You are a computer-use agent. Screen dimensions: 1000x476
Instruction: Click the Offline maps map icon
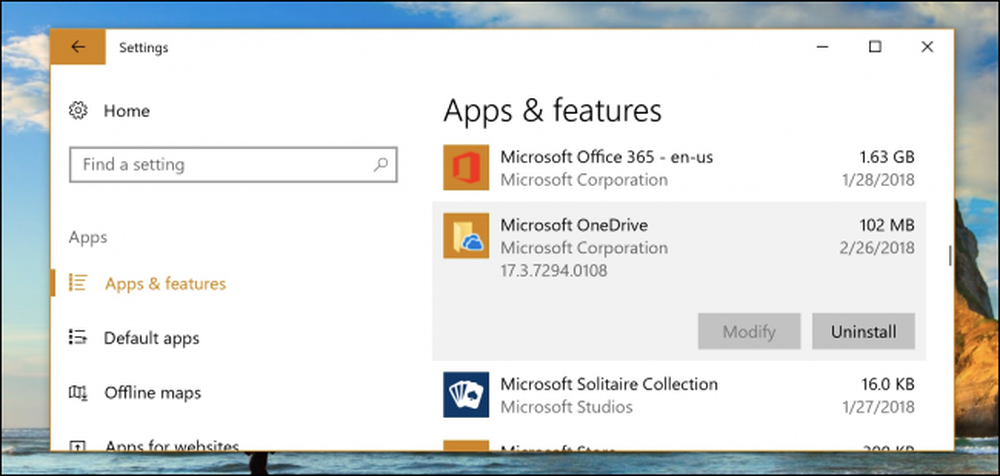click(x=77, y=392)
